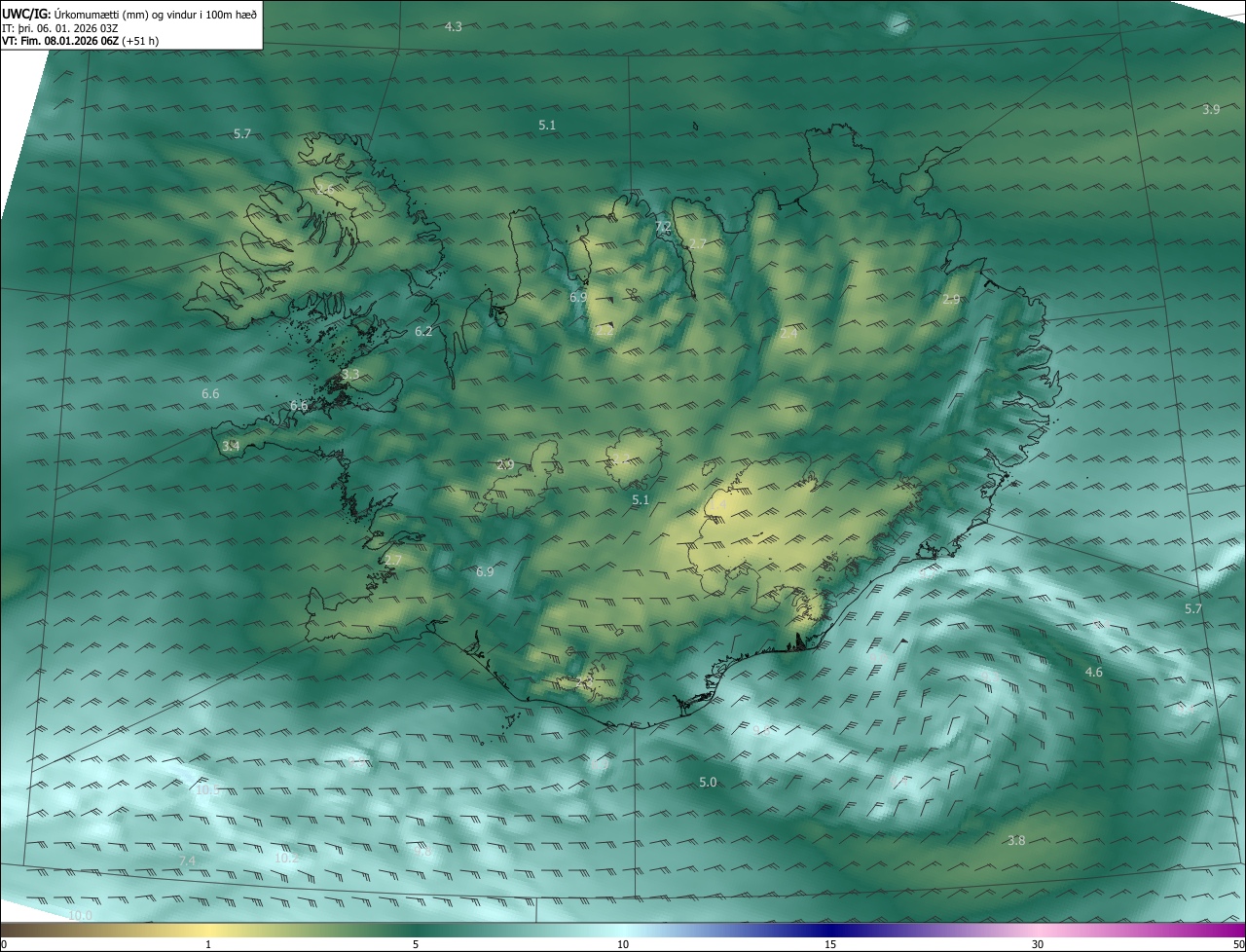Viewport: 1246px width, 952px height.
Task: Click the colorbar tick labeled 1
Action: click(208, 944)
